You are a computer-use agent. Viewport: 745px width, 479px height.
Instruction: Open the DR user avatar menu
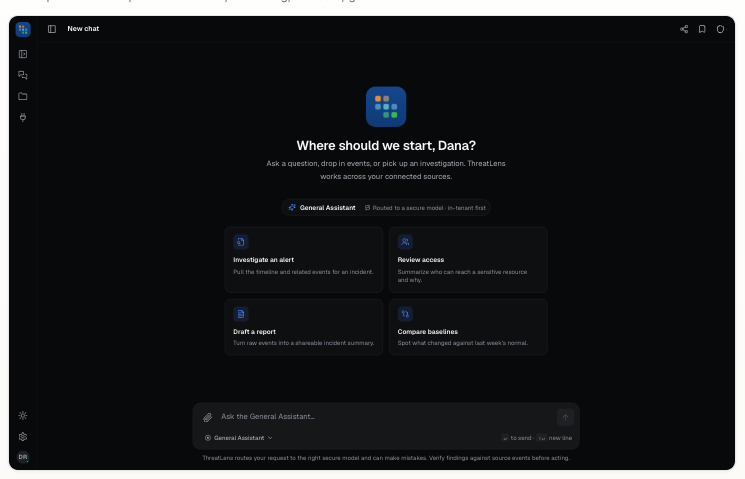pos(23,457)
